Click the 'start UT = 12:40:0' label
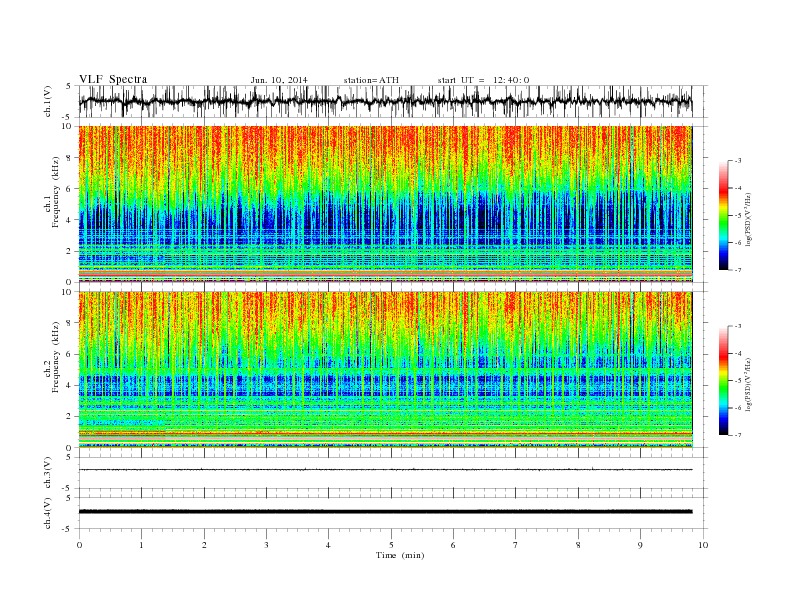792x612 pixels. [x=483, y=80]
